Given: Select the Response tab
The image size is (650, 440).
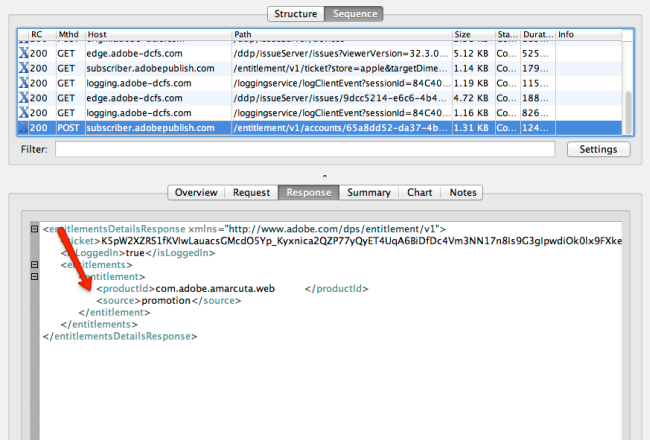Looking at the screenshot, I should point(308,192).
